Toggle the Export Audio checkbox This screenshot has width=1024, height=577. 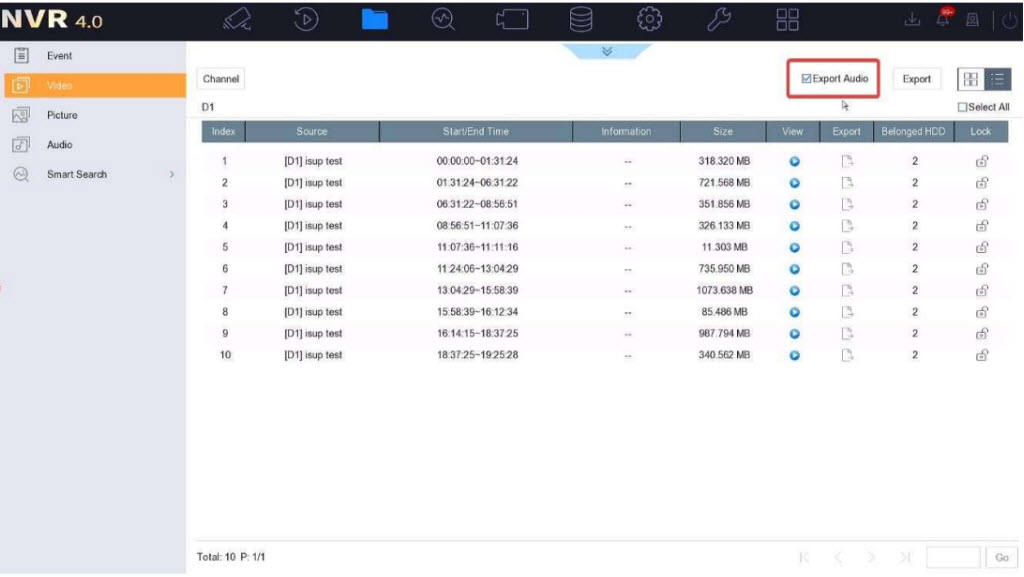pyautogui.click(x=808, y=79)
